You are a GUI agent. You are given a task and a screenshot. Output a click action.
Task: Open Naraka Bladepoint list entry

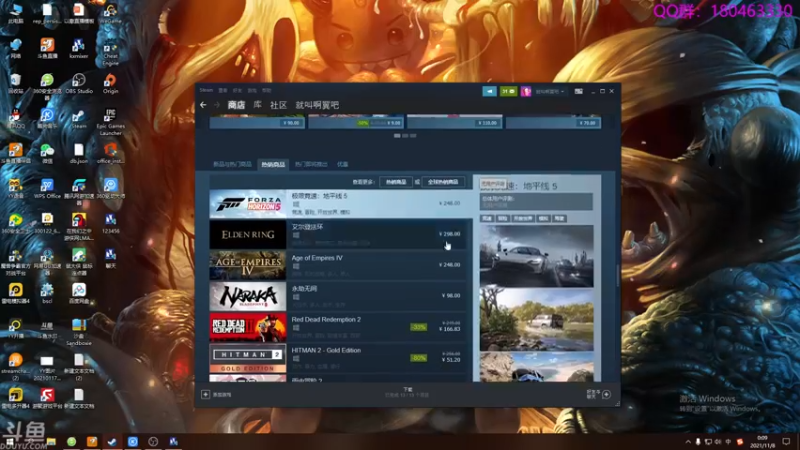pos(340,296)
